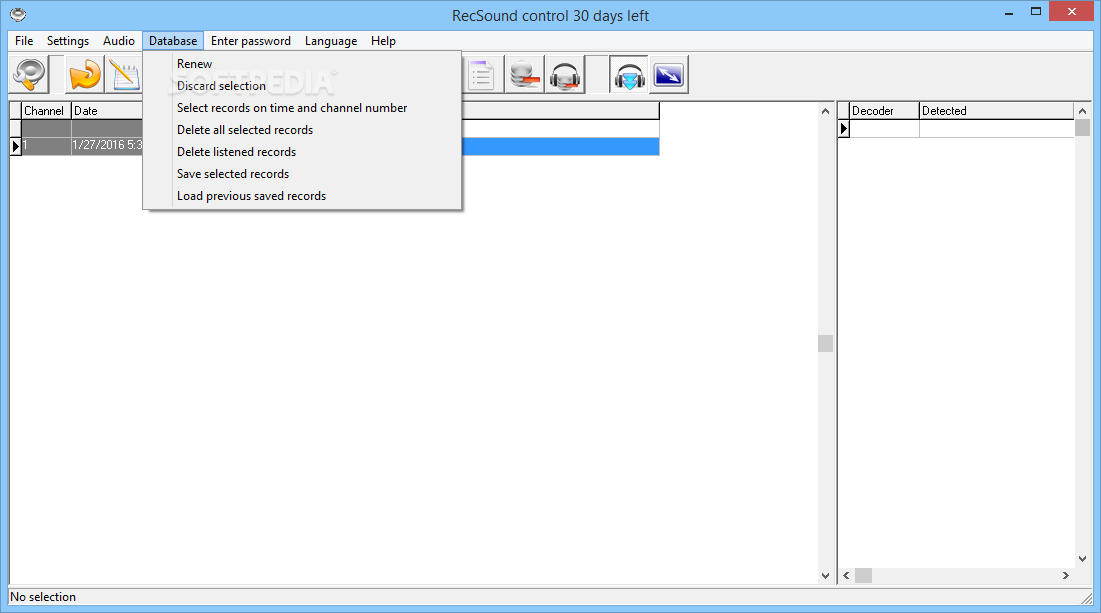1101x613 pixels.
Task: Minimize the RecSound control window
Action: coord(1009,12)
